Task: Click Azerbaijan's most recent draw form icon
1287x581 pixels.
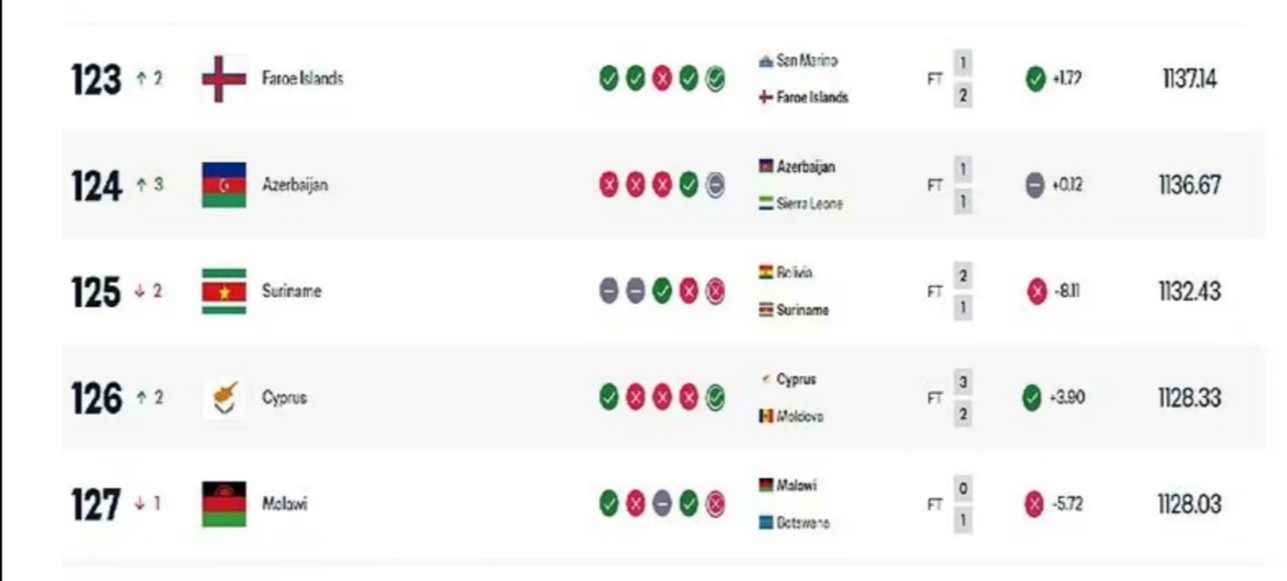Action: coord(715,185)
